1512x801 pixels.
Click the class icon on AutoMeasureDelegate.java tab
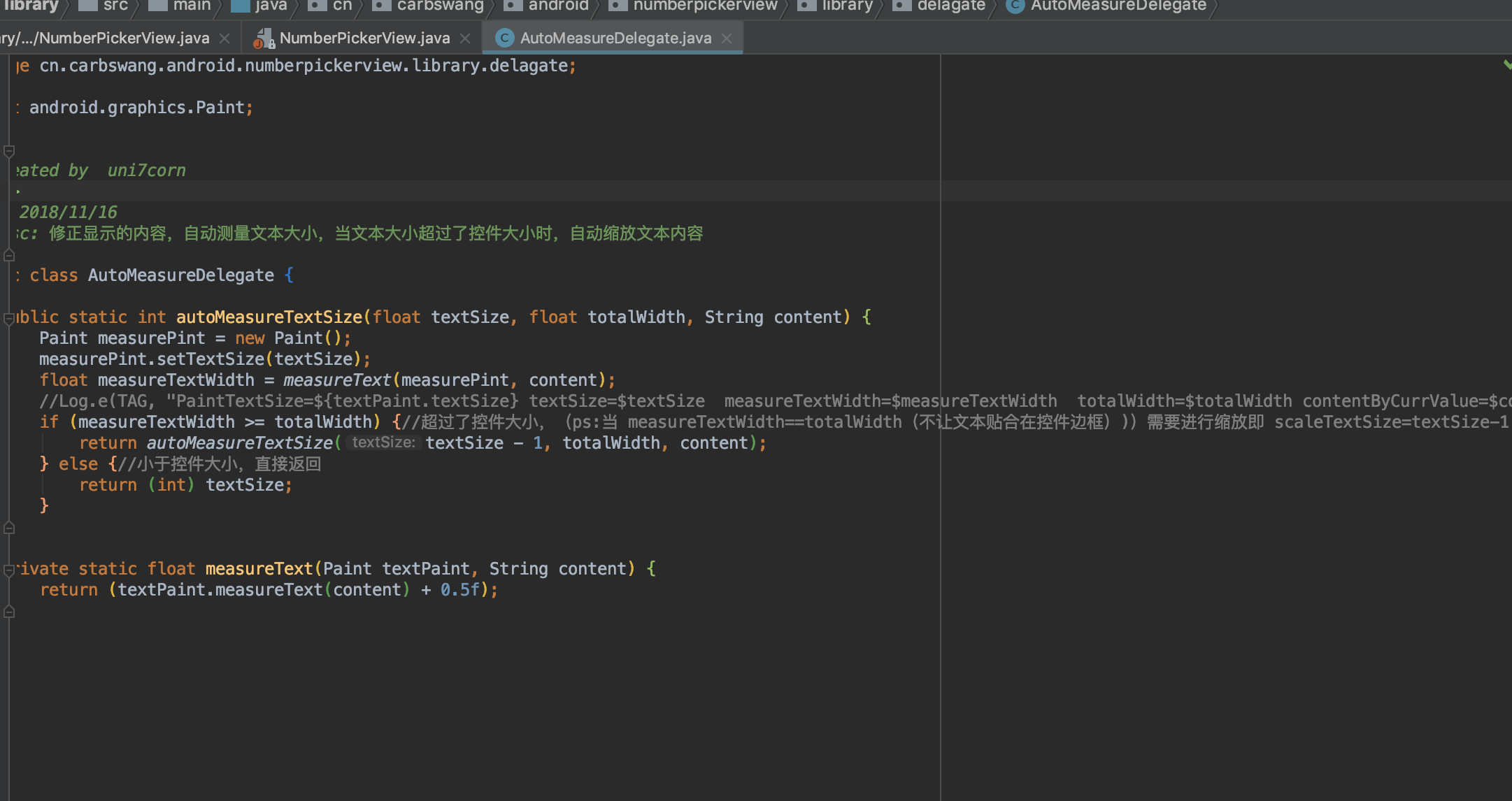click(505, 38)
